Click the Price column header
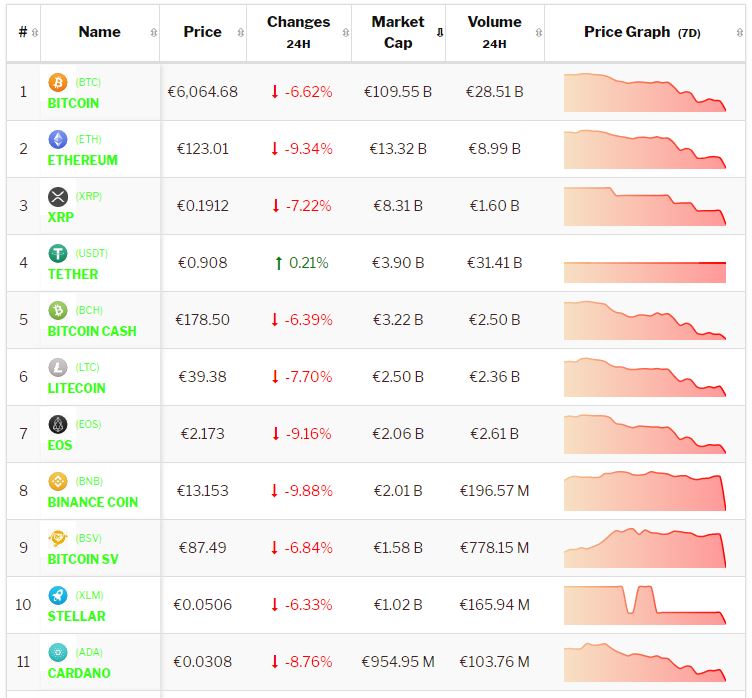This screenshot has width=752, height=698. coord(202,32)
